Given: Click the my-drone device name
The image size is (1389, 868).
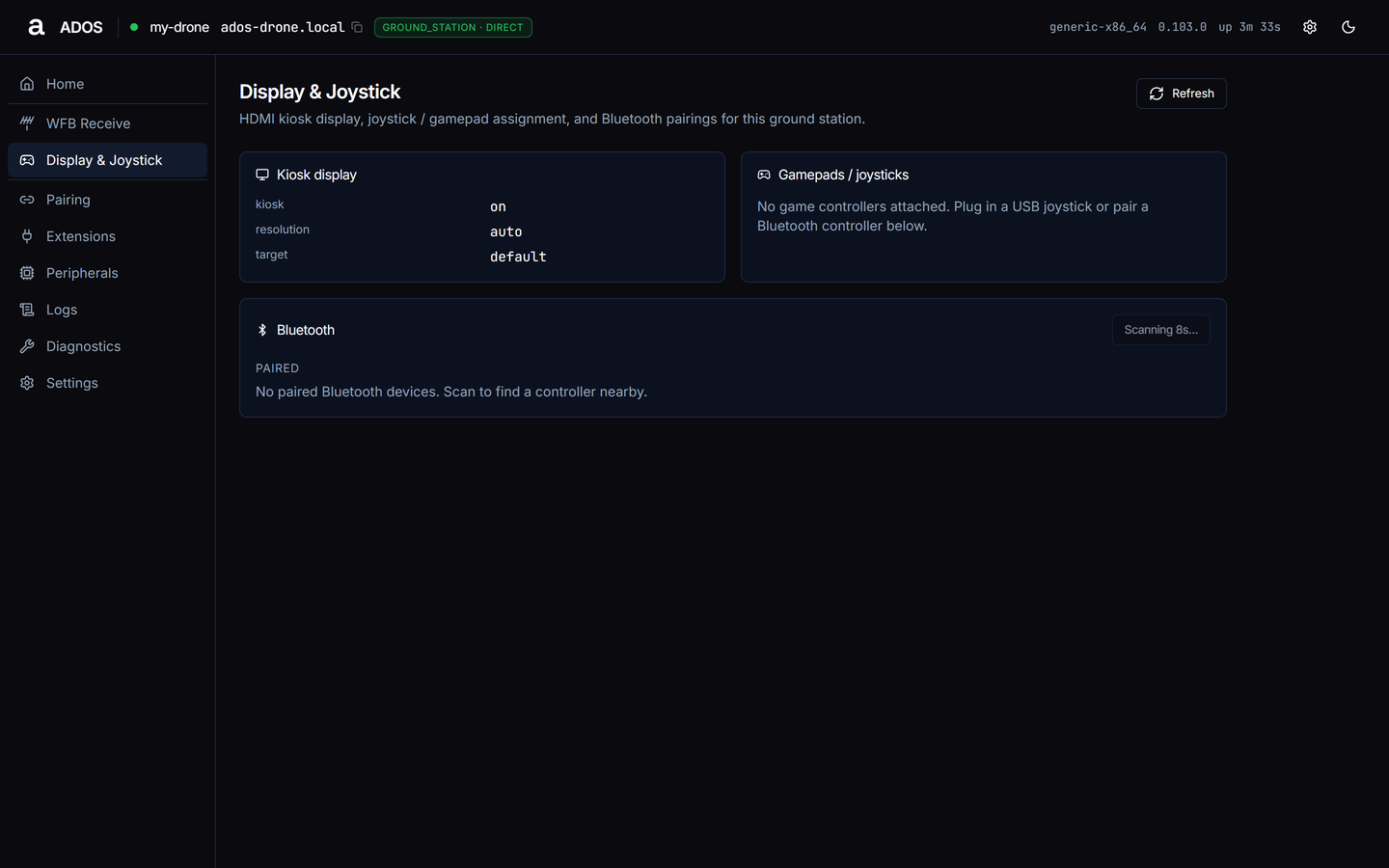Looking at the screenshot, I should [179, 27].
